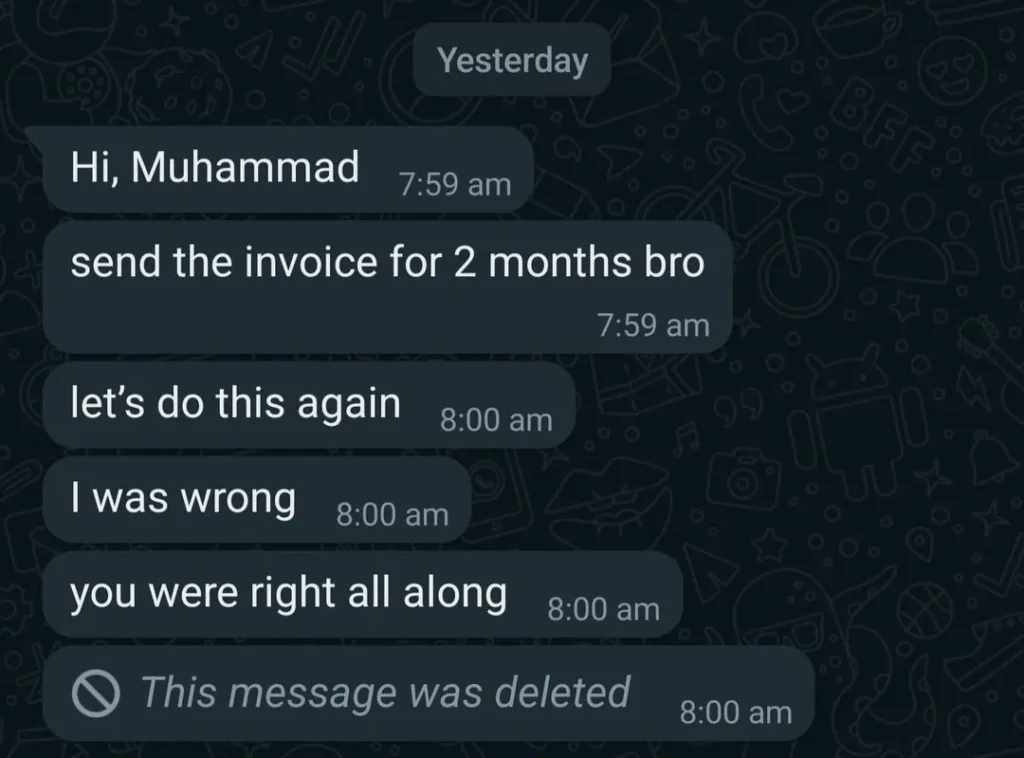Tap the 8:00 am timestamp on deleted message
Image resolution: width=1024 pixels, height=758 pixels.
click(735, 712)
